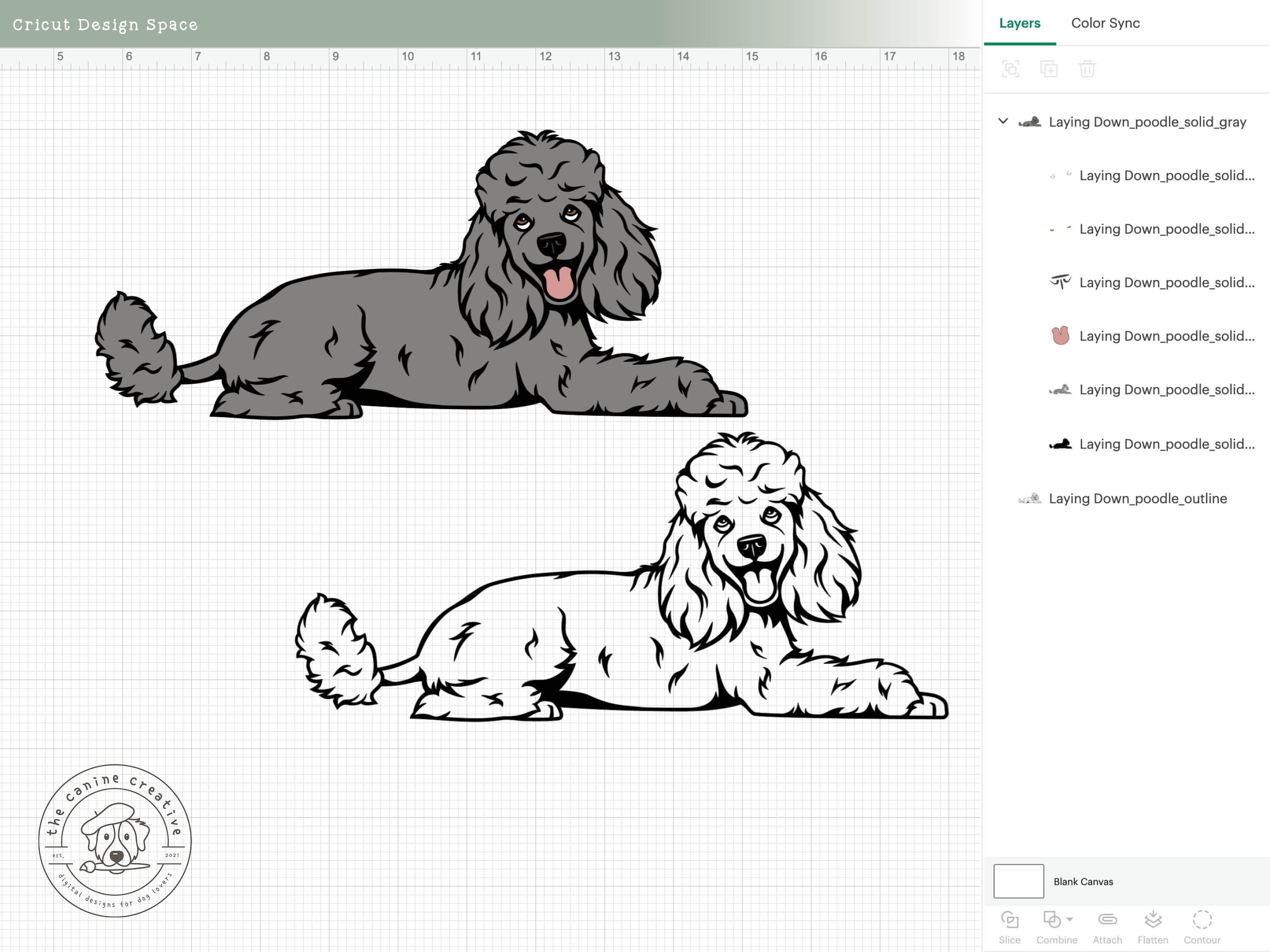Screen dimensions: 1270x952
Task: Click the delete layer trash icon
Action: click(x=1087, y=68)
